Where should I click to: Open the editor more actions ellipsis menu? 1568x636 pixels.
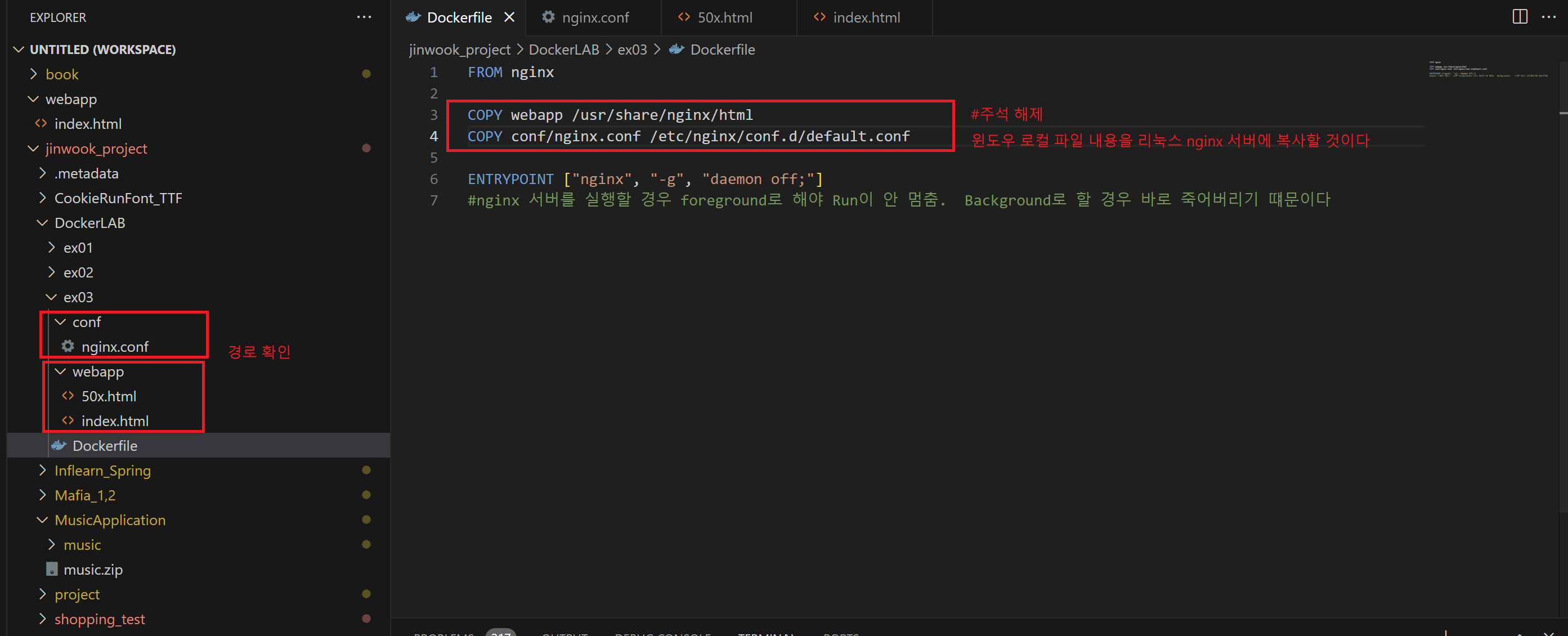click(1548, 17)
